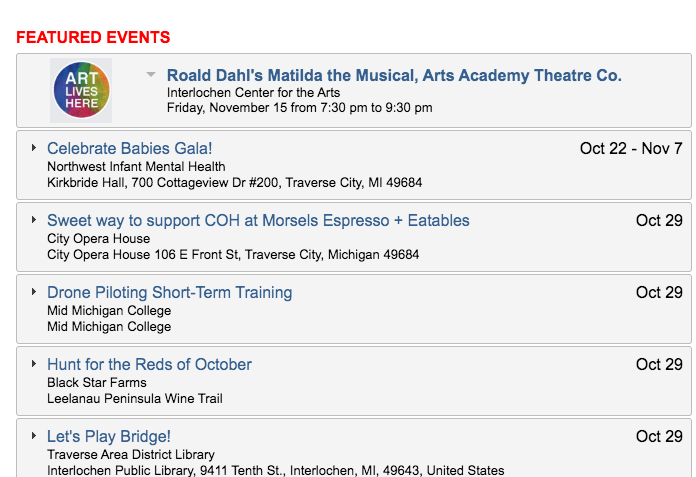
Task: Expand the Let's Play Bridge triangle
Action: tap(34, 435)
